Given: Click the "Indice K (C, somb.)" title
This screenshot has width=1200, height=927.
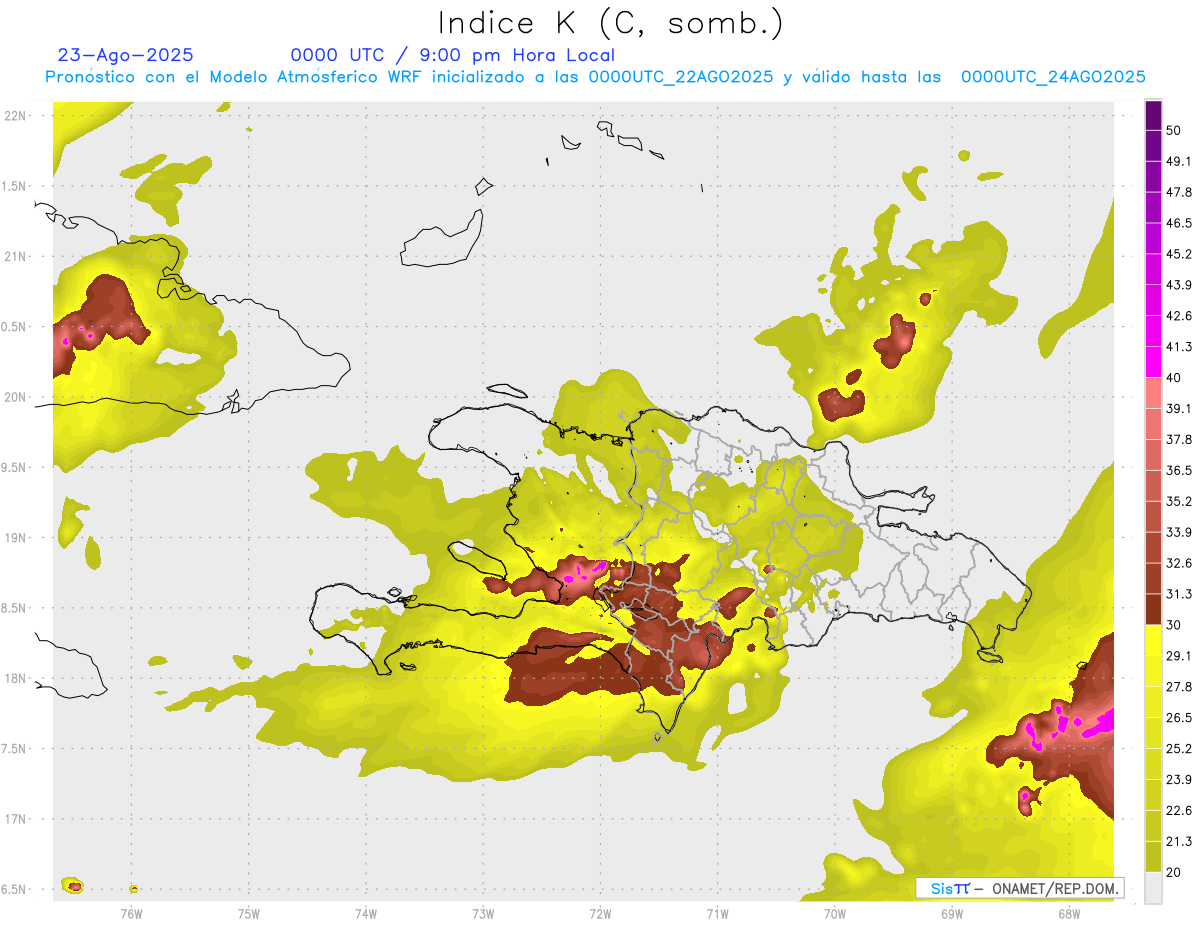Looking at the screenshot, I should coord(610,22).
